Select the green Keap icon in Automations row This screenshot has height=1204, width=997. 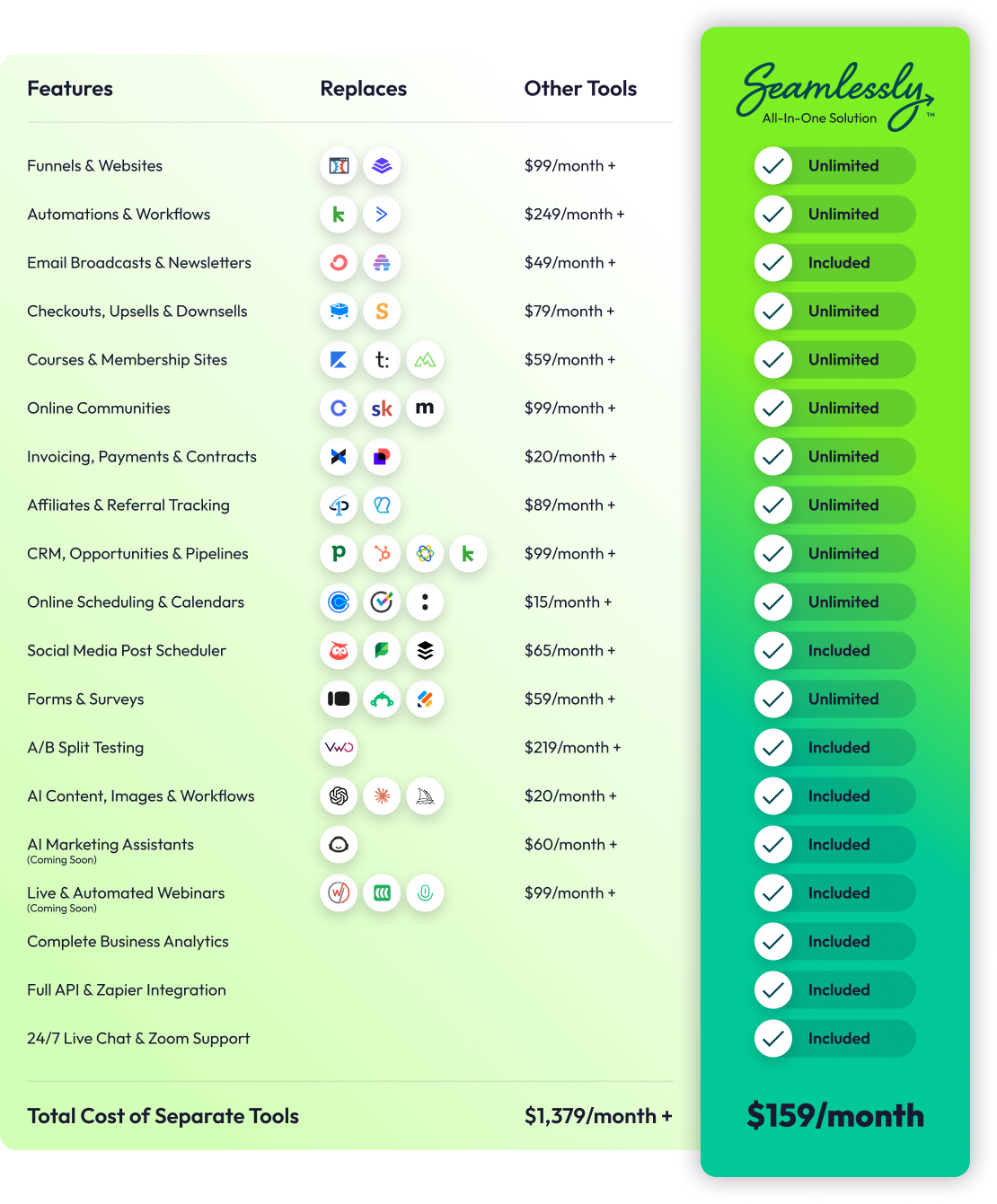coord(339,215)
